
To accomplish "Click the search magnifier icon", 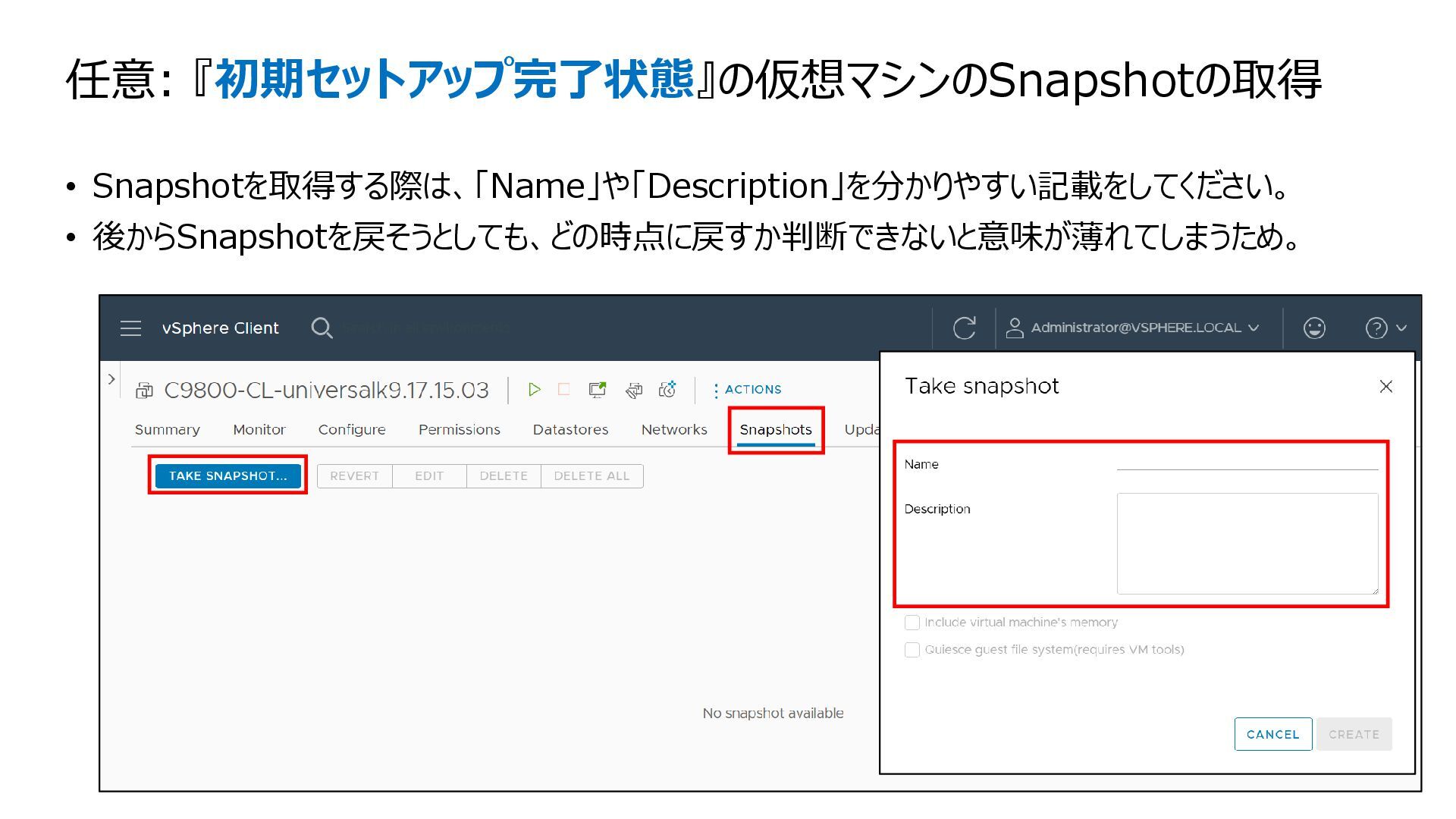I will tap(322, 328).
